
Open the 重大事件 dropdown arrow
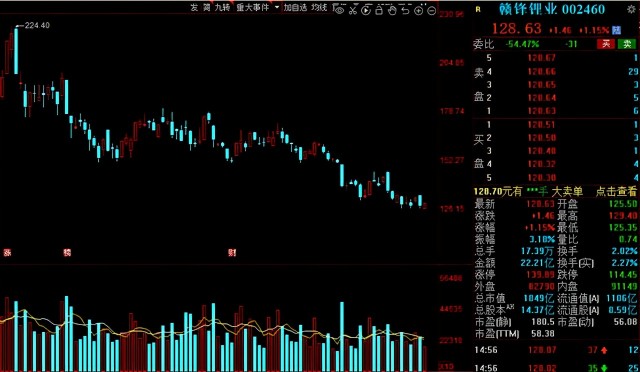pos(277,7)
